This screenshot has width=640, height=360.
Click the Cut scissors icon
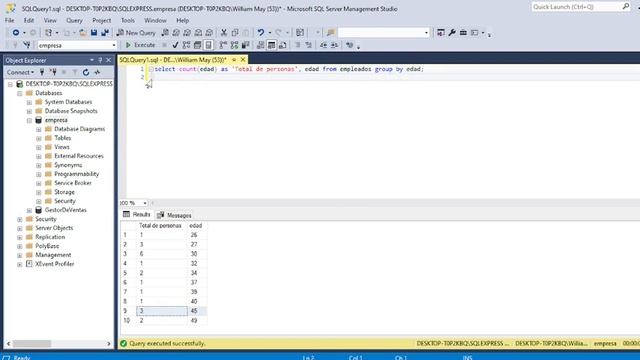click(224, 33)
